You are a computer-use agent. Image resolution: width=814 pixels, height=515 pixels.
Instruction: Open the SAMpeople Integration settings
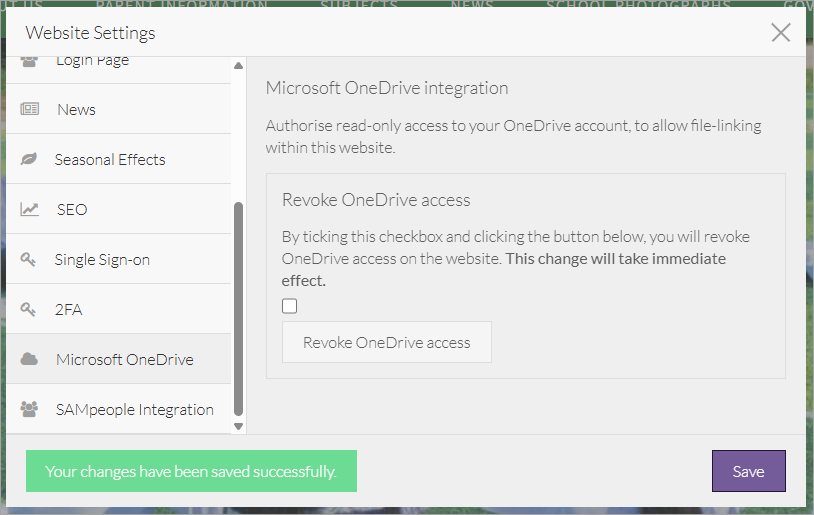point(135,409)
